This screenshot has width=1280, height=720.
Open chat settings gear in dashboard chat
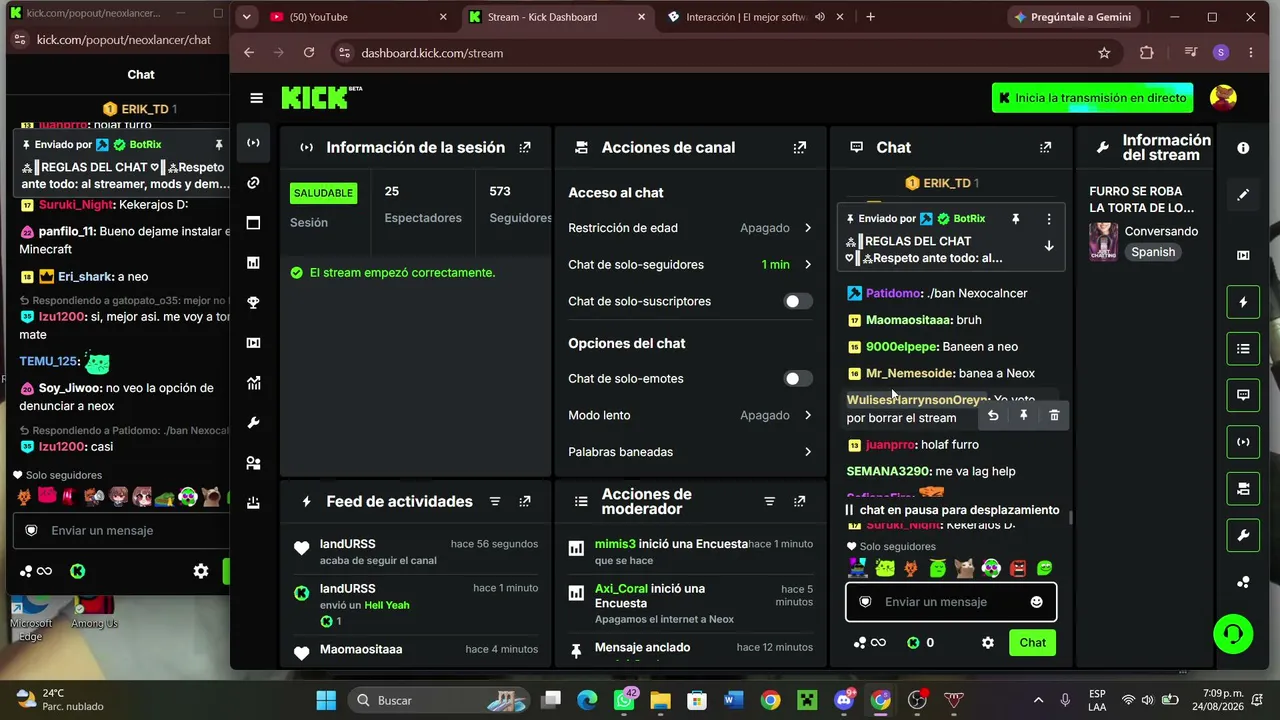tap(988, 643)
